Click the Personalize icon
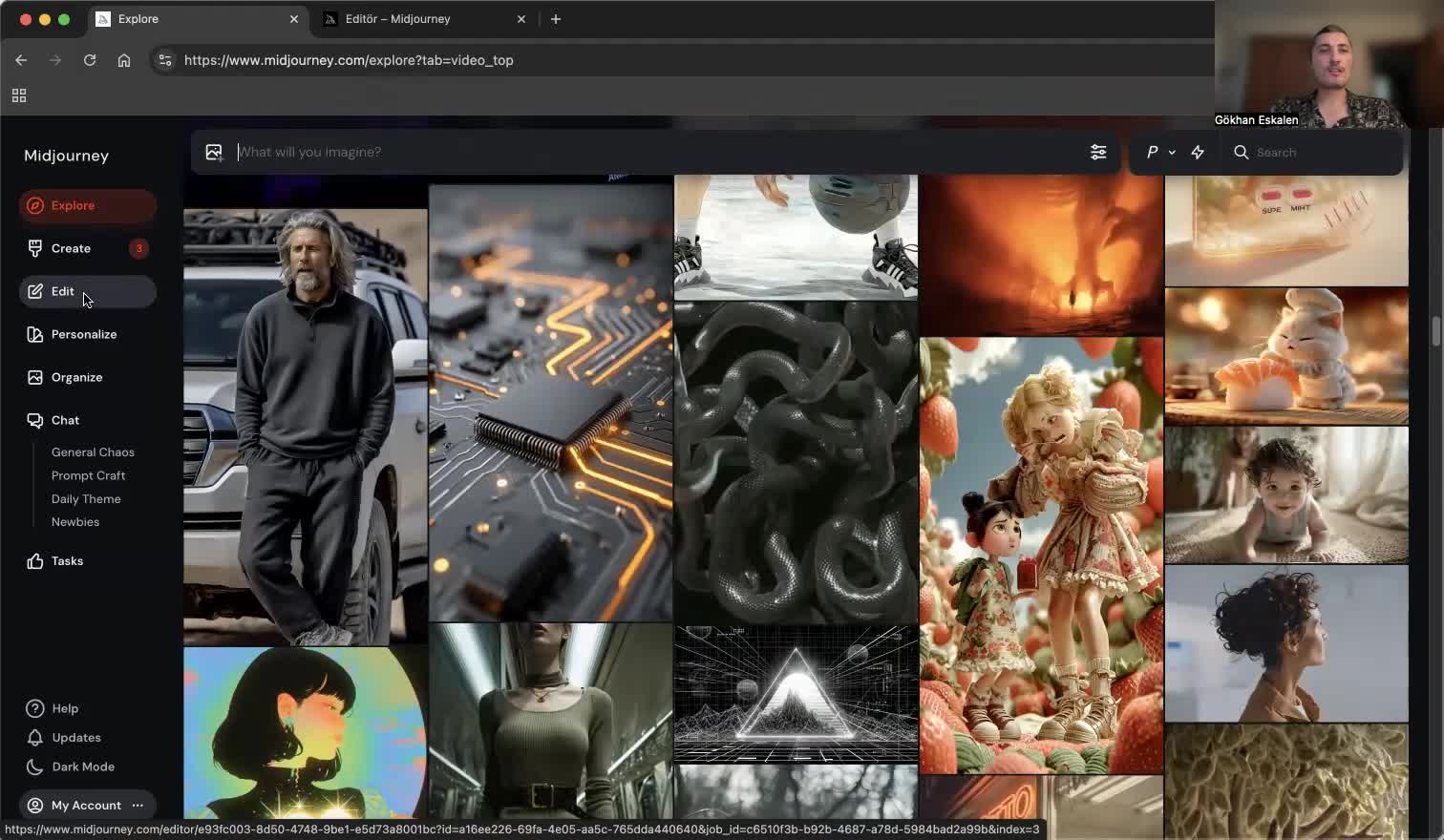This screenshot has width=1444, height=840. pyautogui.click(x=35, y=334)
